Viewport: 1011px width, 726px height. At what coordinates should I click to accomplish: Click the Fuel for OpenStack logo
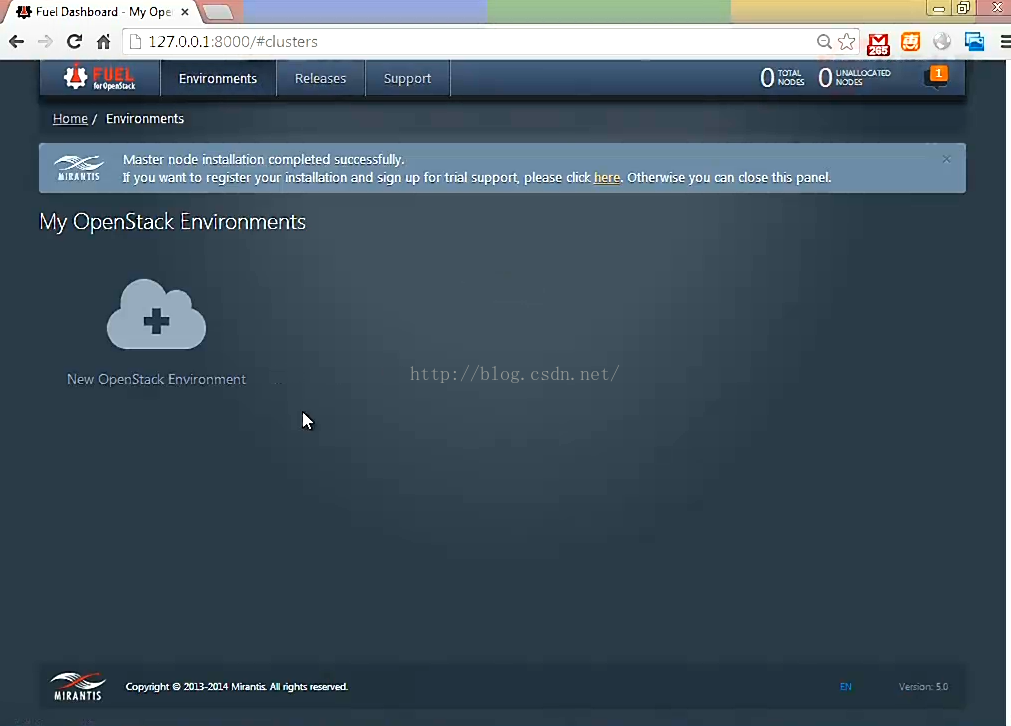coord(99,77)
